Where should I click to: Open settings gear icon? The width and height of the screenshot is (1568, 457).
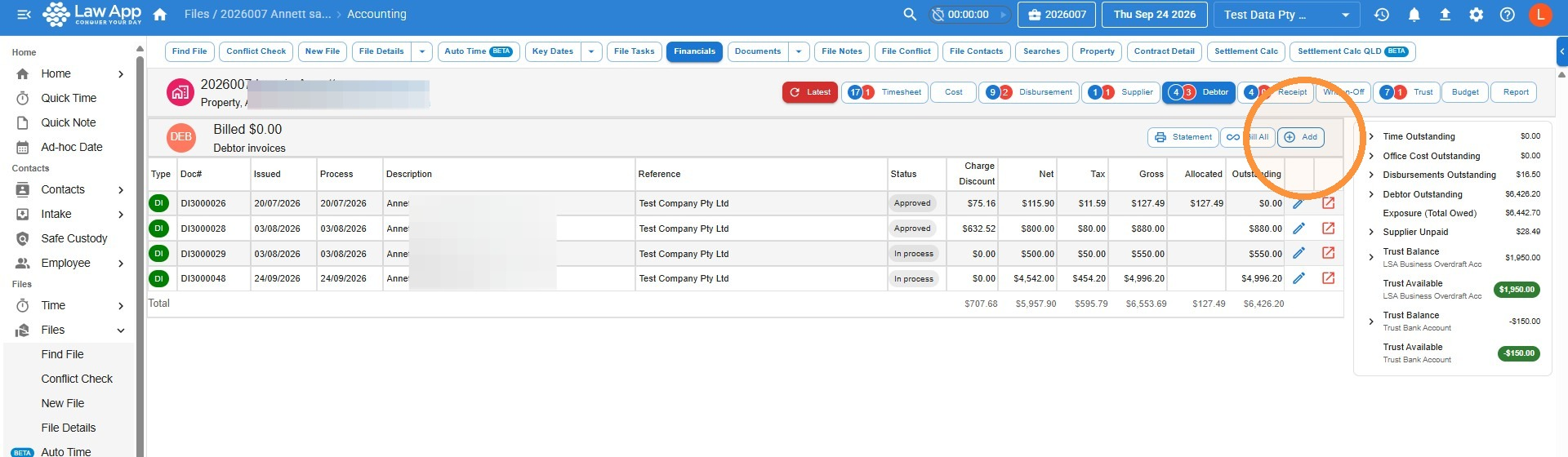click(x=1476, y=14)
